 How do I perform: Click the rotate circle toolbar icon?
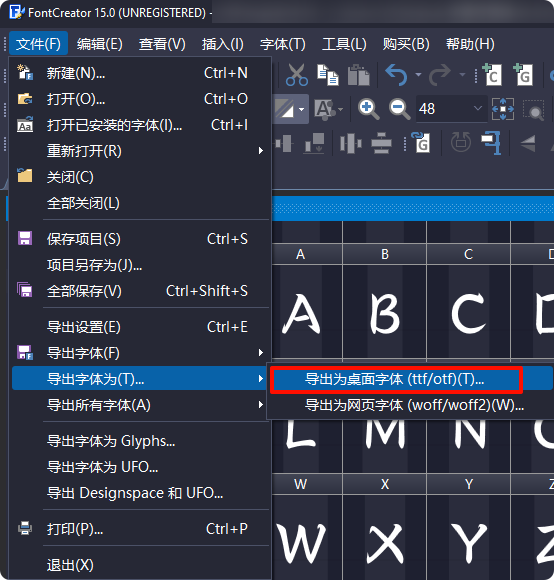coord(460,142)
